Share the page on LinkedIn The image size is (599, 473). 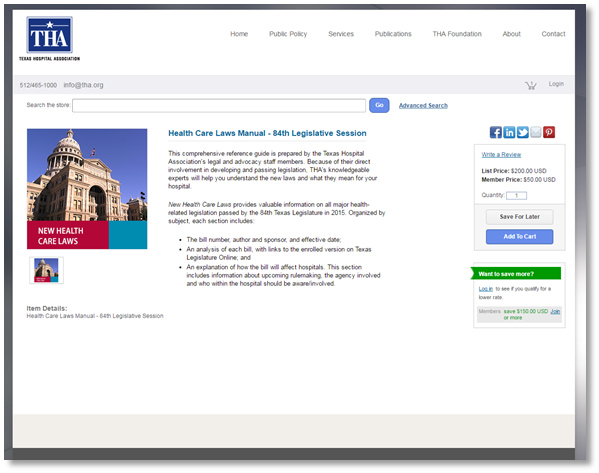(509, 132)
